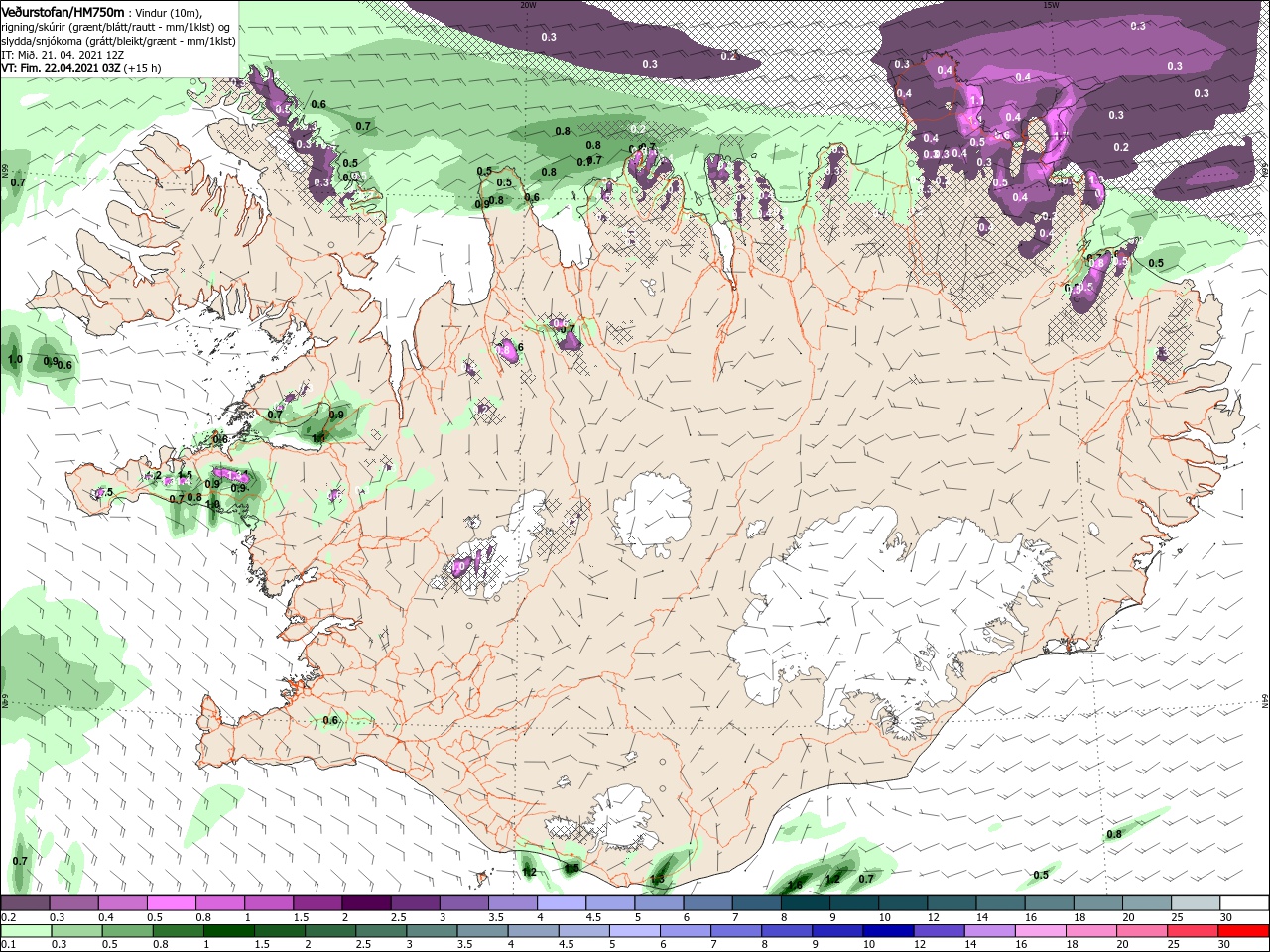Click the 20W longitude label on the map's top edge
Viewport: 1270px width, 952px height.
tap(528, 4)
